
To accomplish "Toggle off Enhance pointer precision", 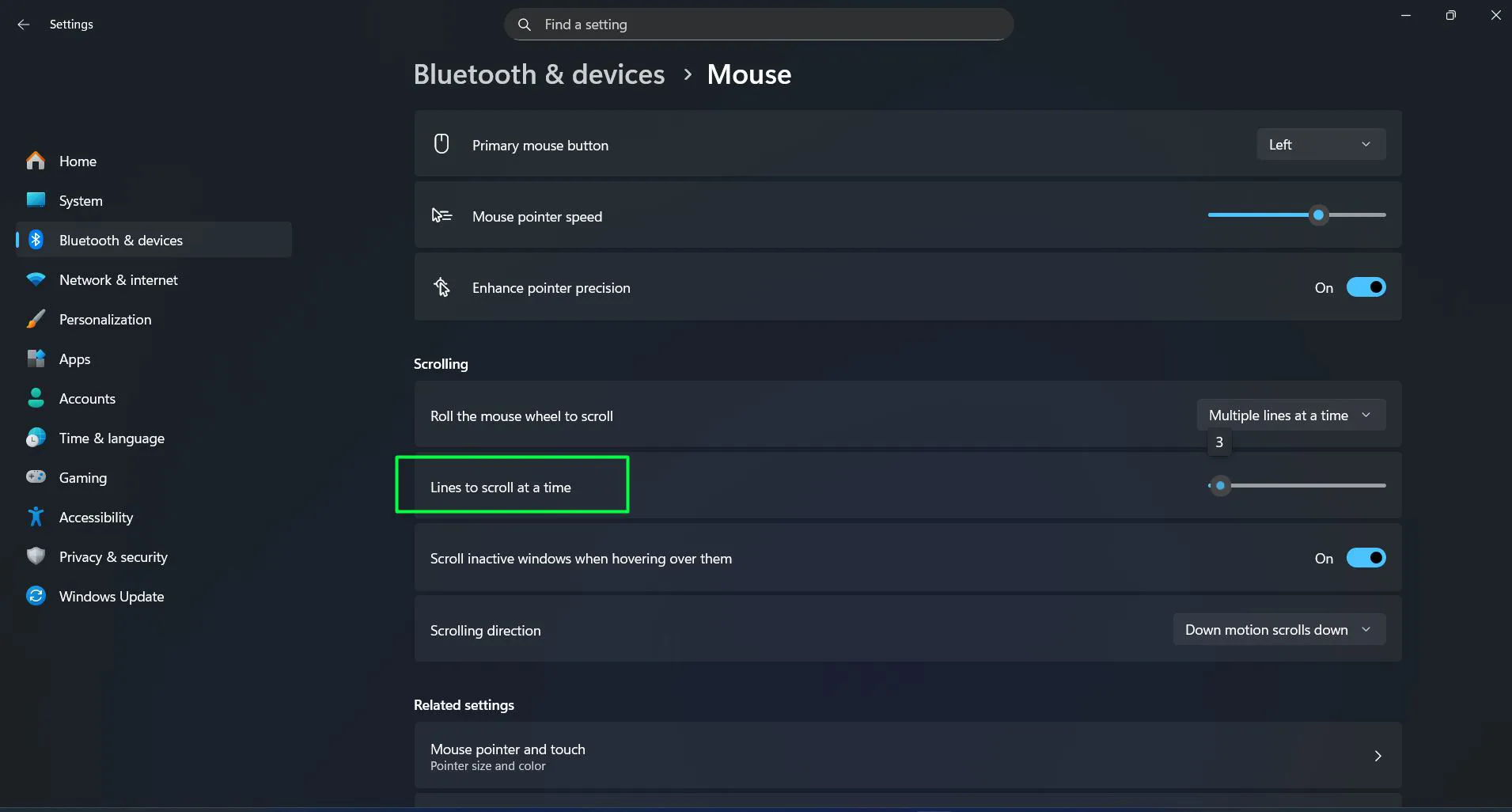I will point(1366,286).
